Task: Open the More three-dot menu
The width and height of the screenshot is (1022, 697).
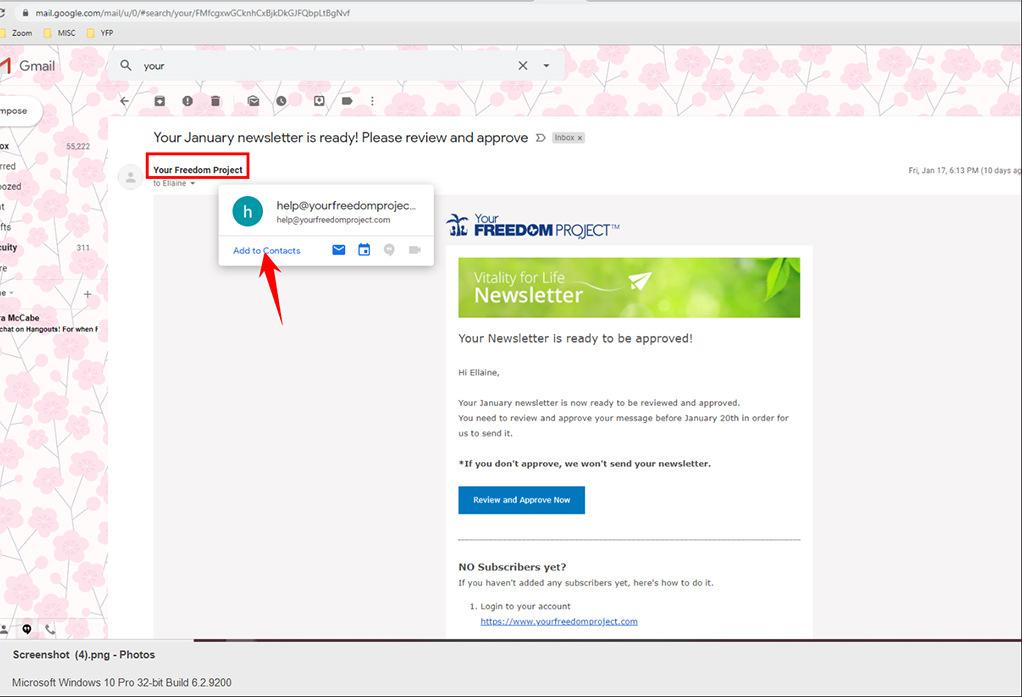Action: [372, 101]
